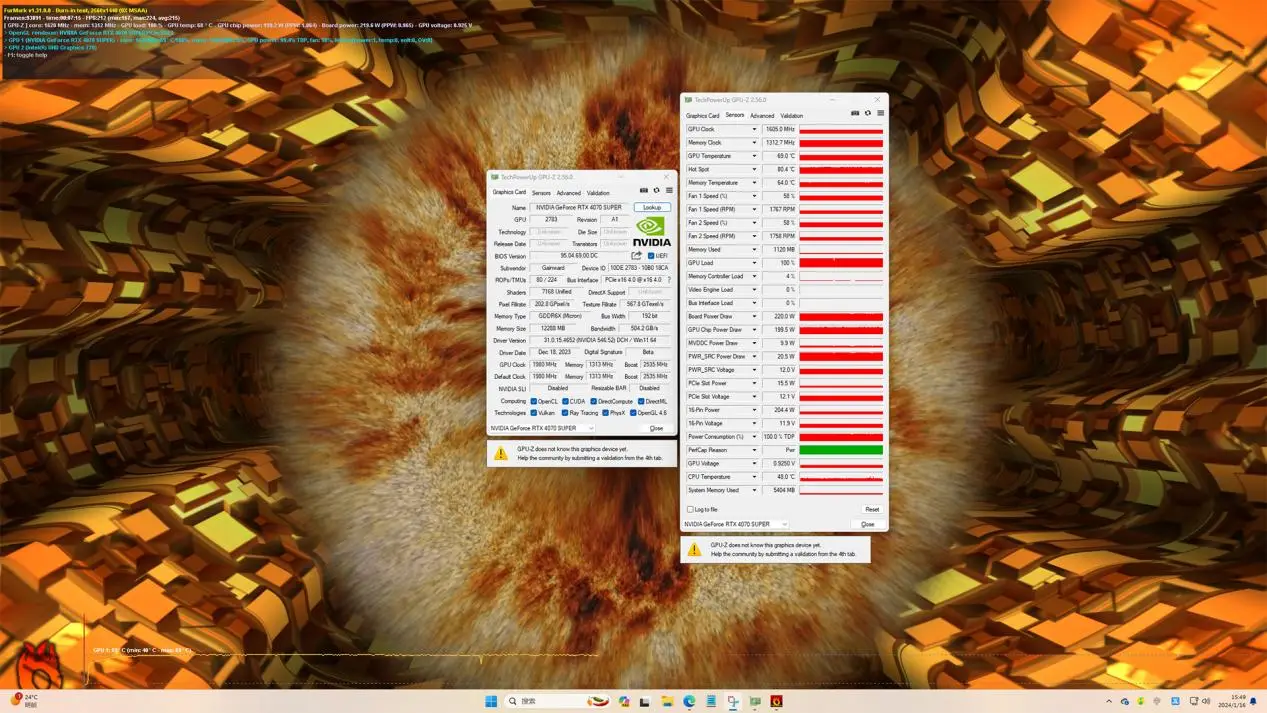Open Microsoft Edge from the taskbar
1267x713 pixels.
[689, 701]
